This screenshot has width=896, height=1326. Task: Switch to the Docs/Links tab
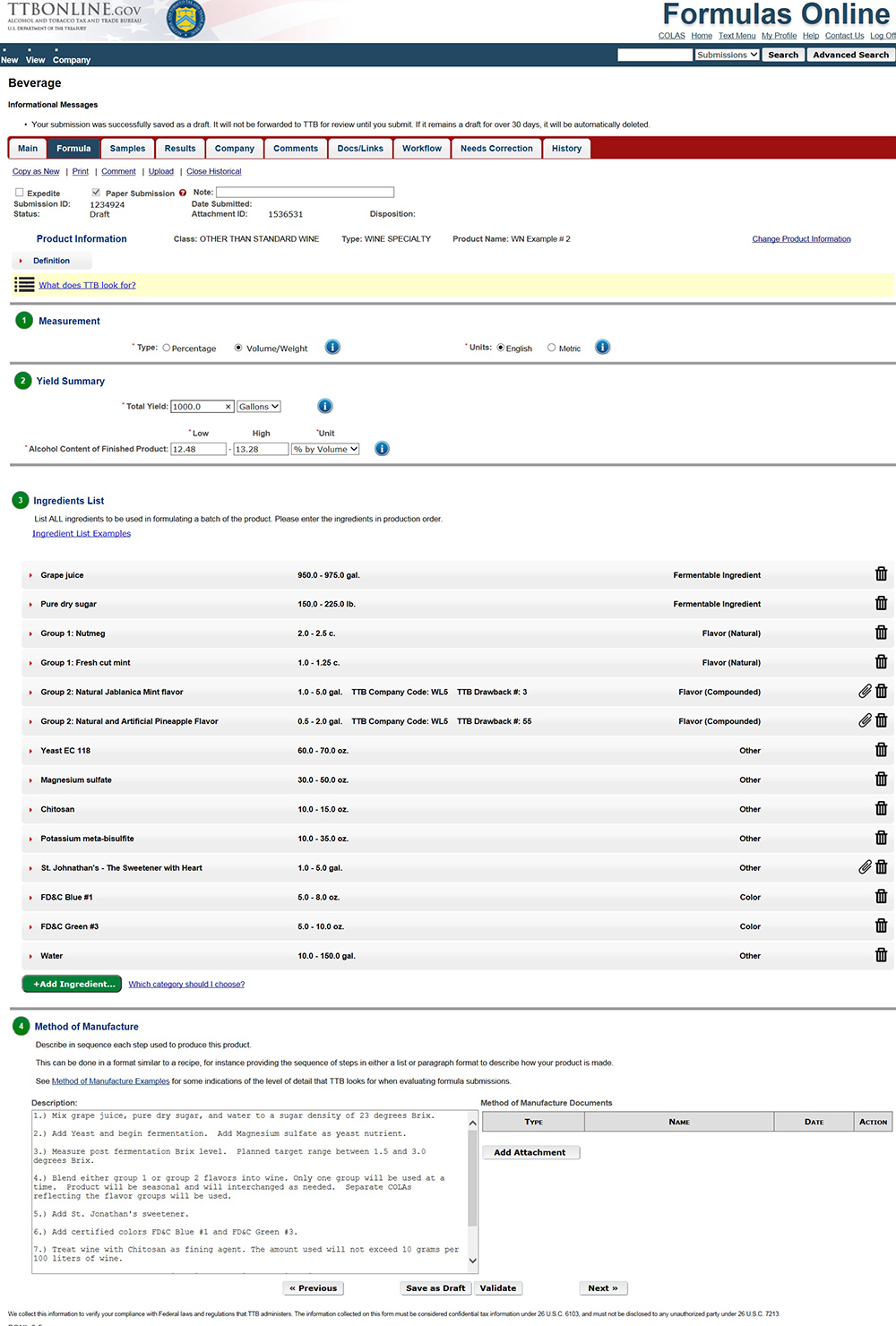click(360, 149)
